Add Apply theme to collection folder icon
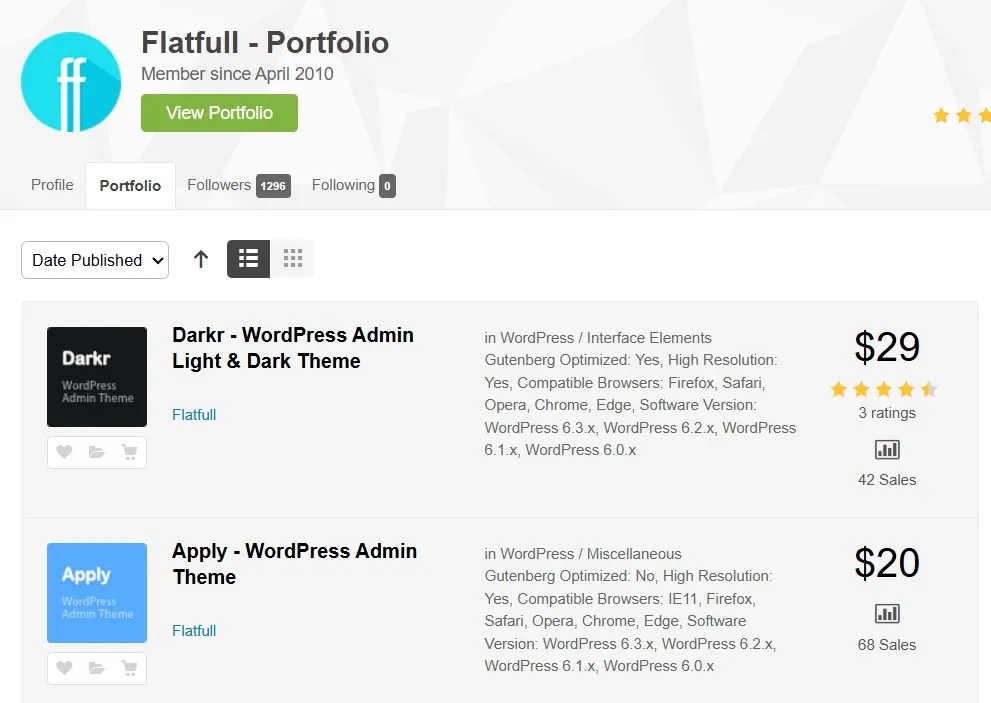This screenshot has height=703, width=991. point(97,668)
